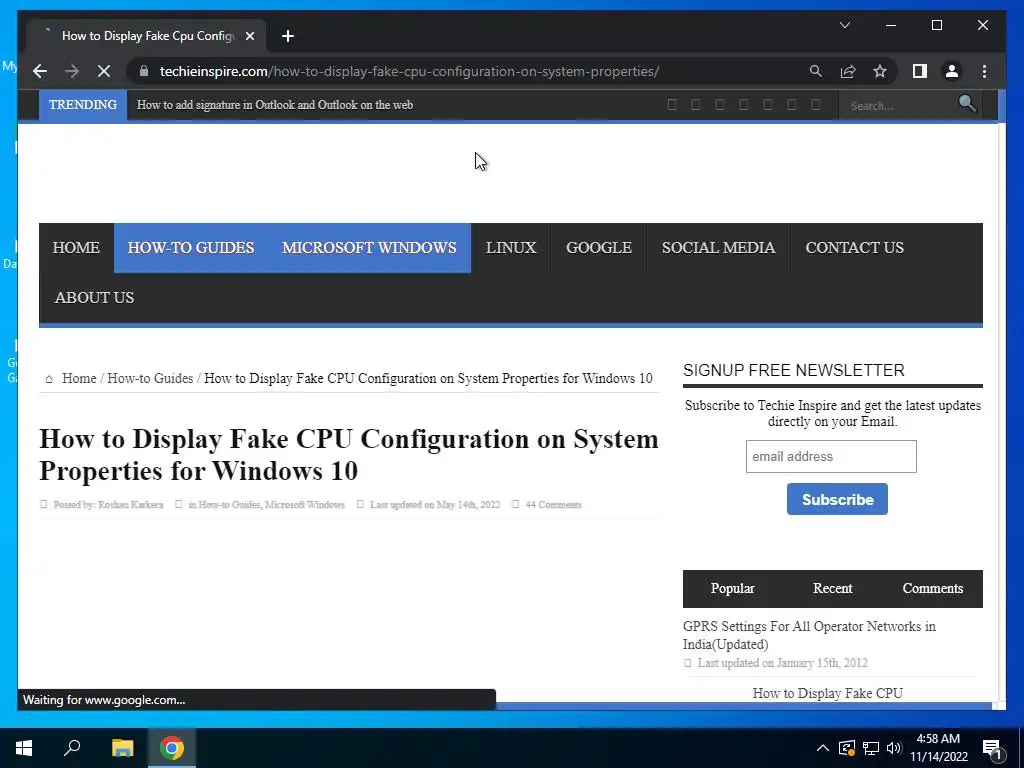Open the Windows Start menu
Image resolution: width=1024 pixels, height=768 pixels.
coord(24,748)
